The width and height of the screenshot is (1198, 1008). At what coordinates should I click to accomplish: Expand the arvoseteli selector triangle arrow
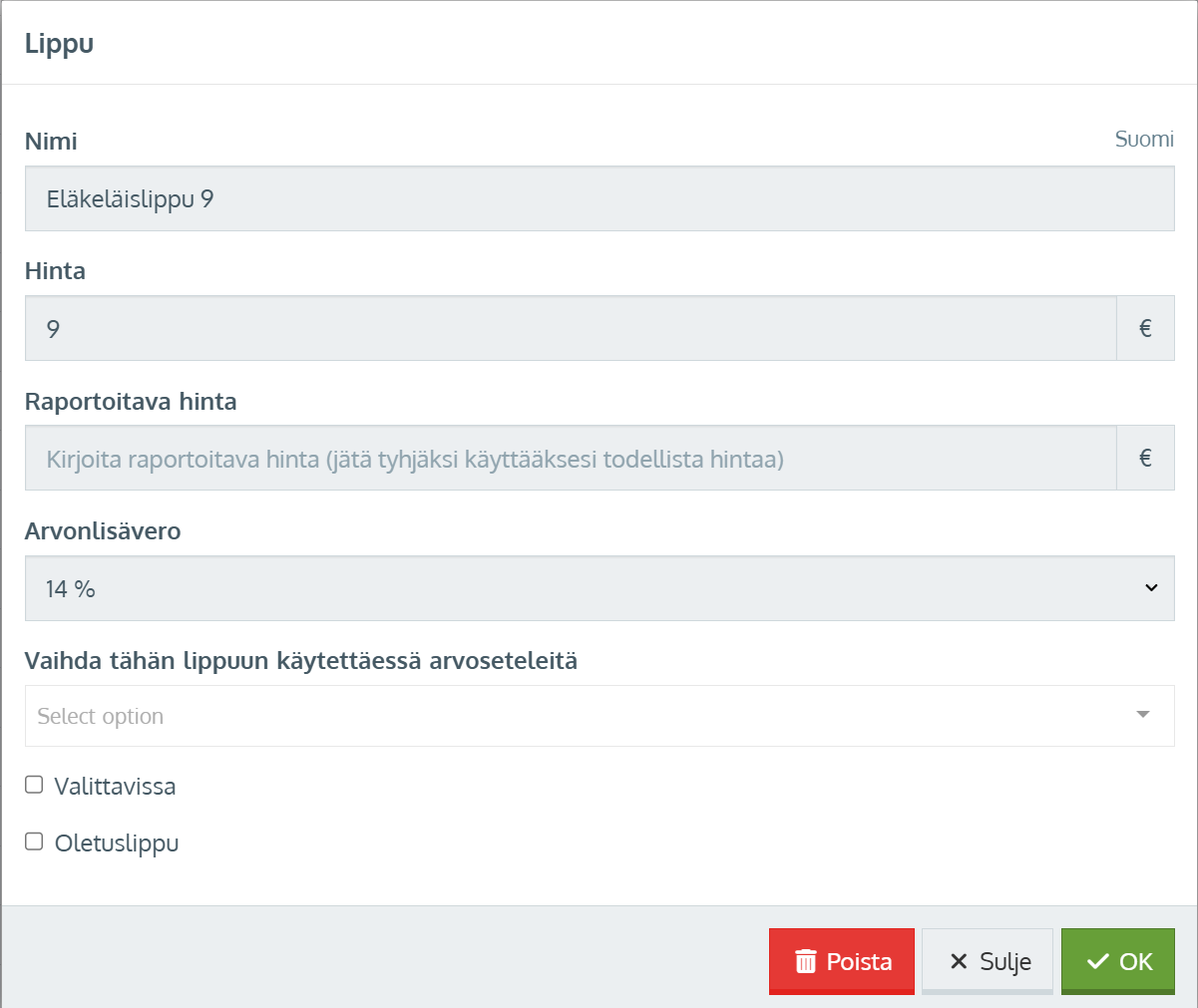1143,715
